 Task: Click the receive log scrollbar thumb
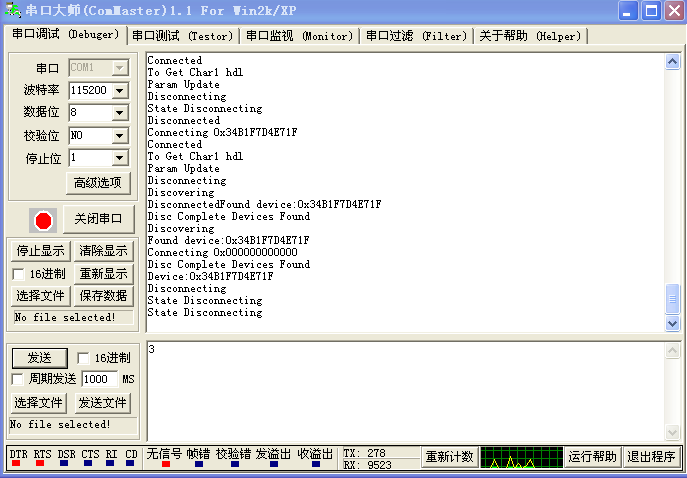pyautogui.click(x=672, y=299)
